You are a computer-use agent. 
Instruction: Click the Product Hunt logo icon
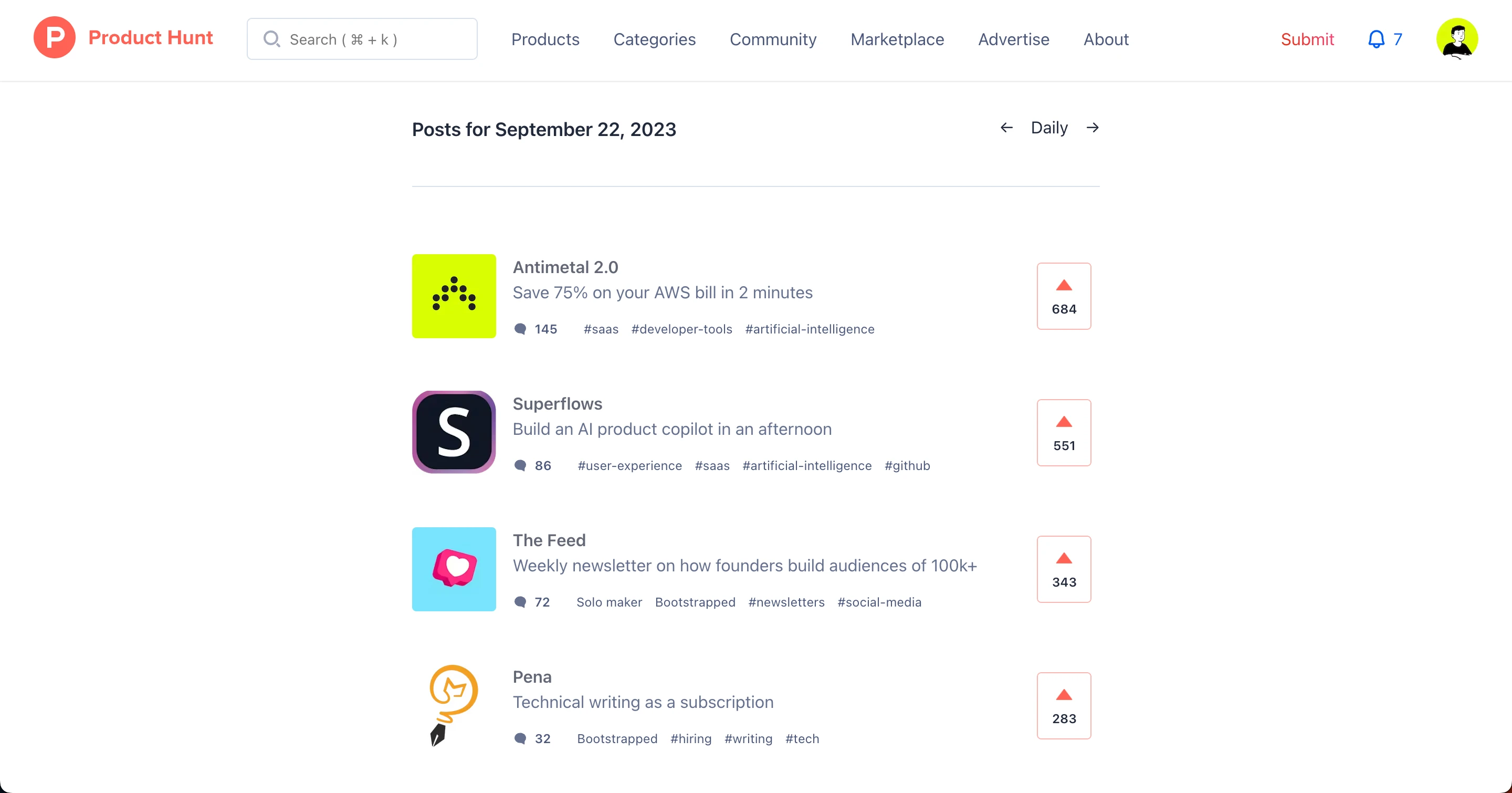click(x=54, y=38)
